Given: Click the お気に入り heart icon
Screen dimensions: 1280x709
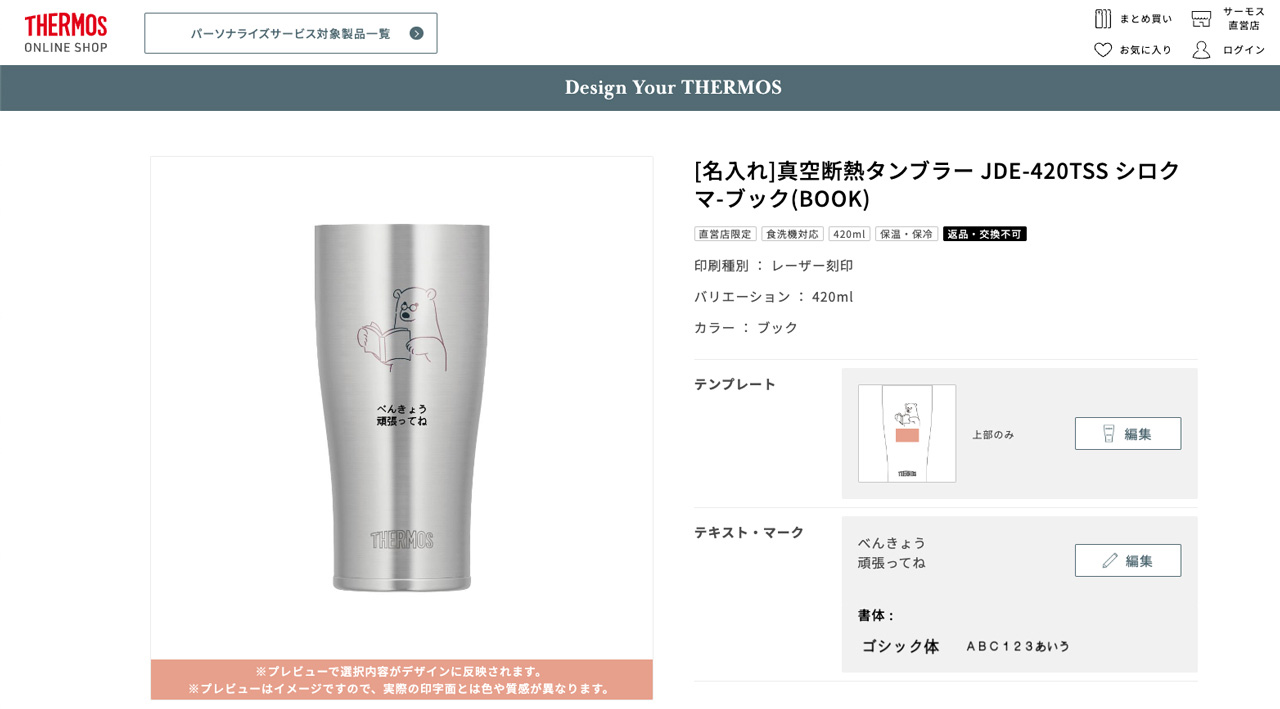Looking at the screenshot, I should coord(1103,50).
